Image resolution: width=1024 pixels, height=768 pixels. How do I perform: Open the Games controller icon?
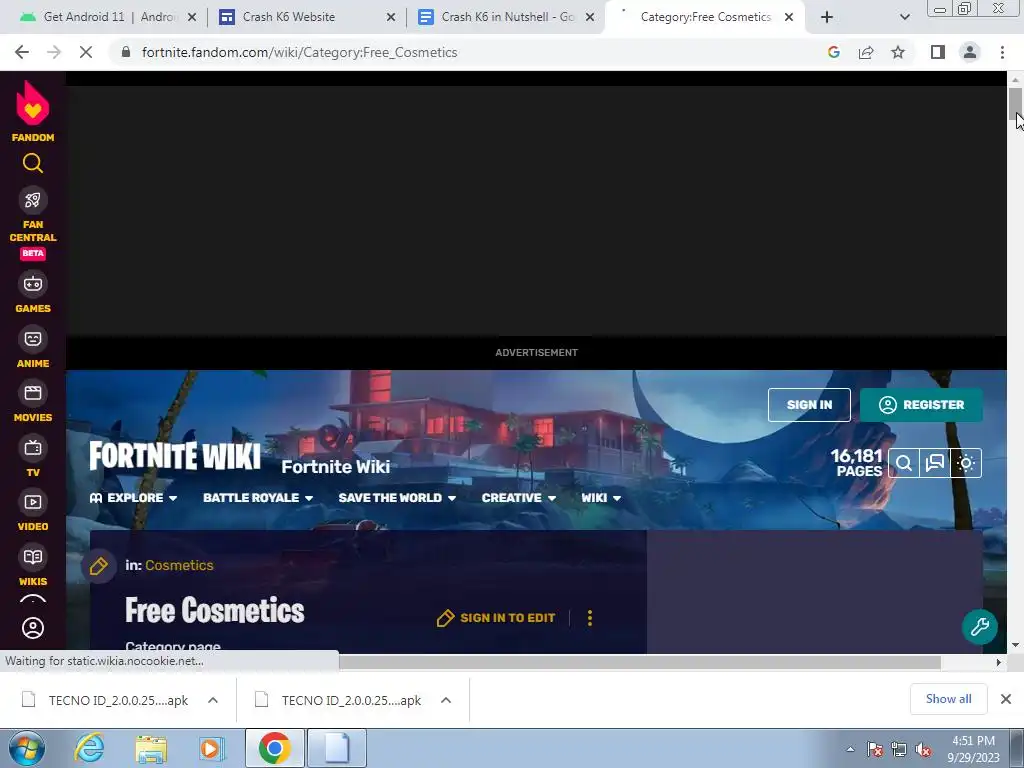pyautogui.click(x=33, y=284)
